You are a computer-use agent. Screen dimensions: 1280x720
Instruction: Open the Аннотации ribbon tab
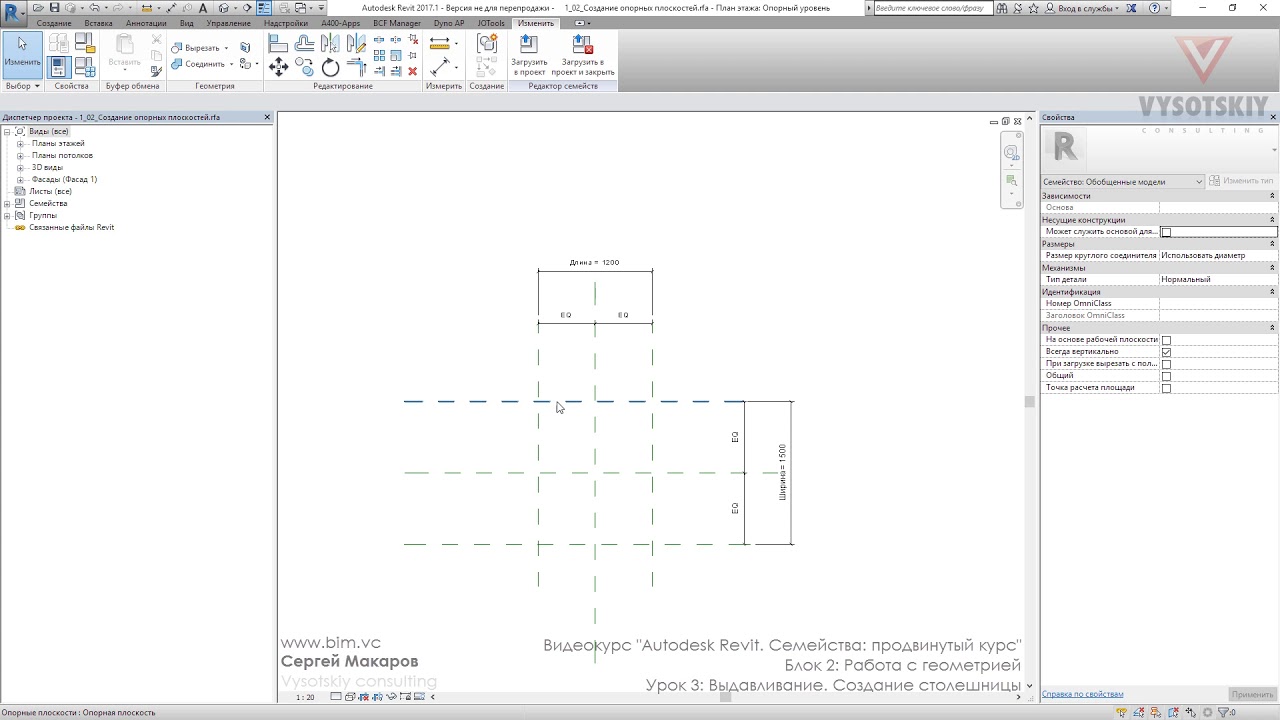coord(146,23)
